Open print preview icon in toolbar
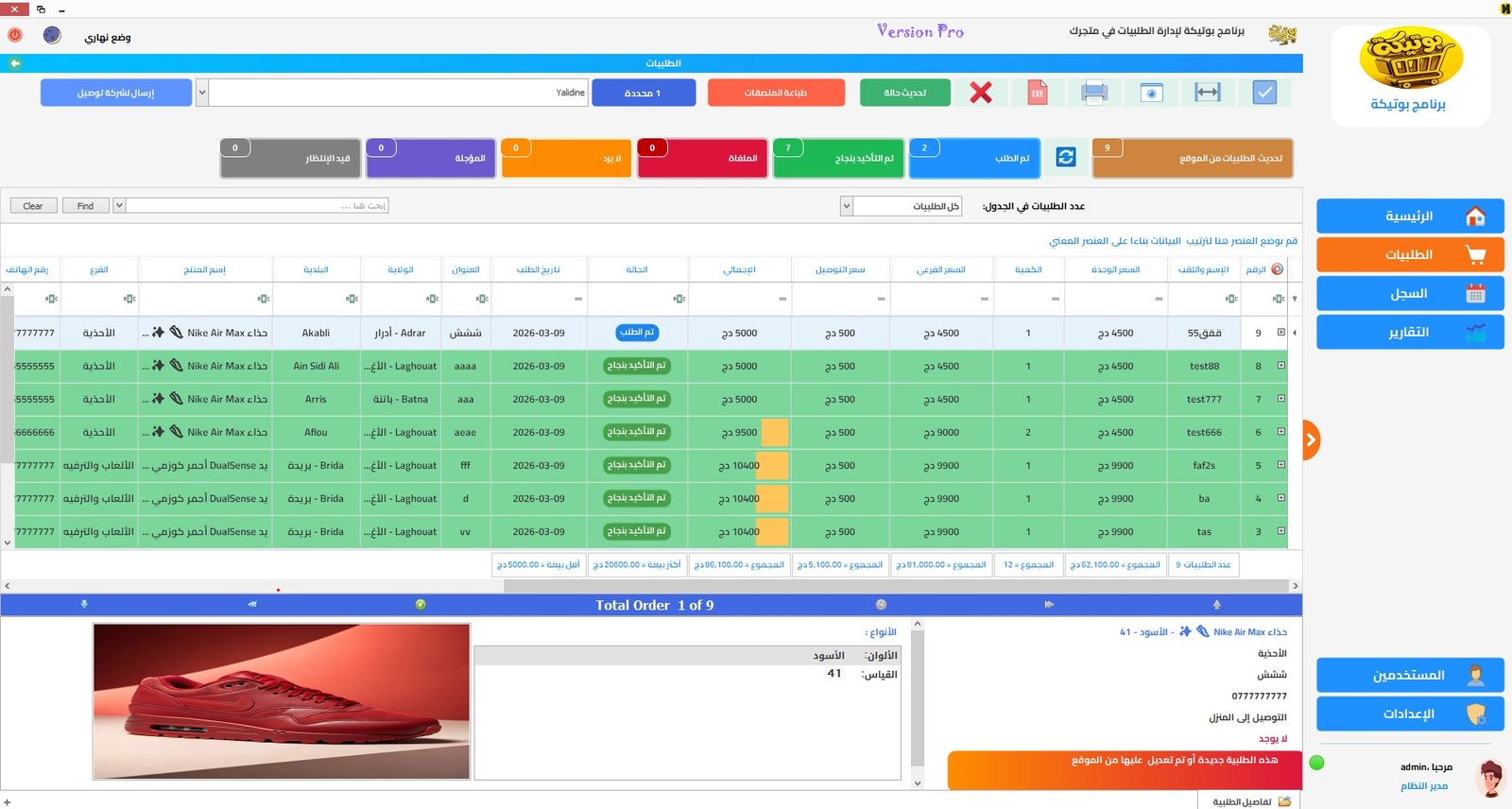This screenshot has height=809, width=1512. coord(1151,93)
